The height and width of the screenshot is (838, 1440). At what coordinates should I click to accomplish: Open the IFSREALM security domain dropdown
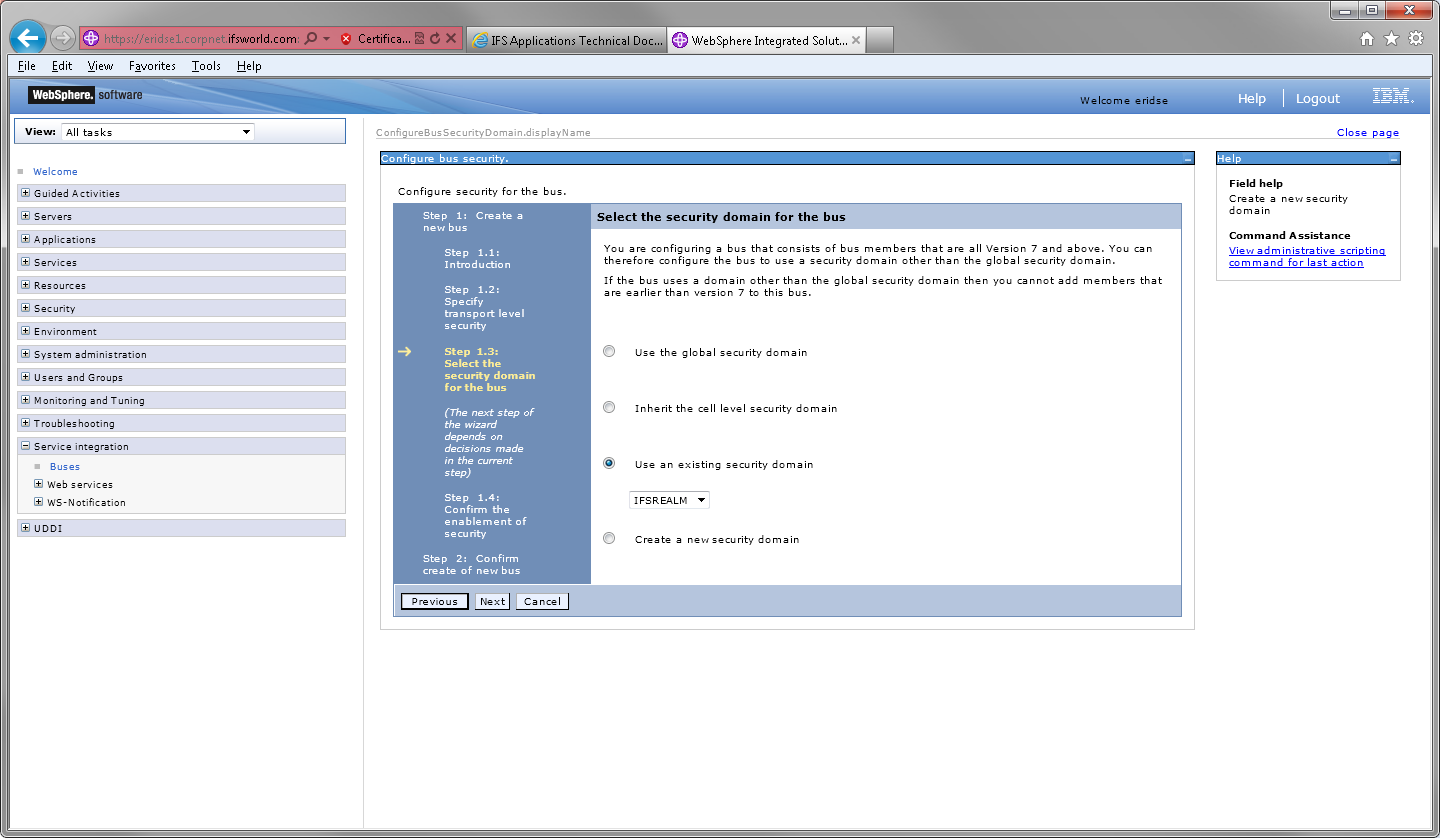[669, 500]
